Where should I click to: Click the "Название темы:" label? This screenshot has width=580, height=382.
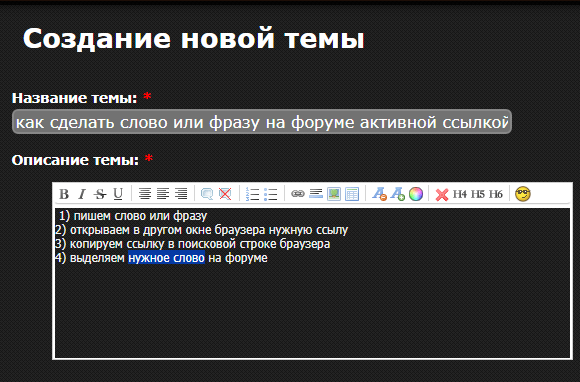click(x=74, y=98)
